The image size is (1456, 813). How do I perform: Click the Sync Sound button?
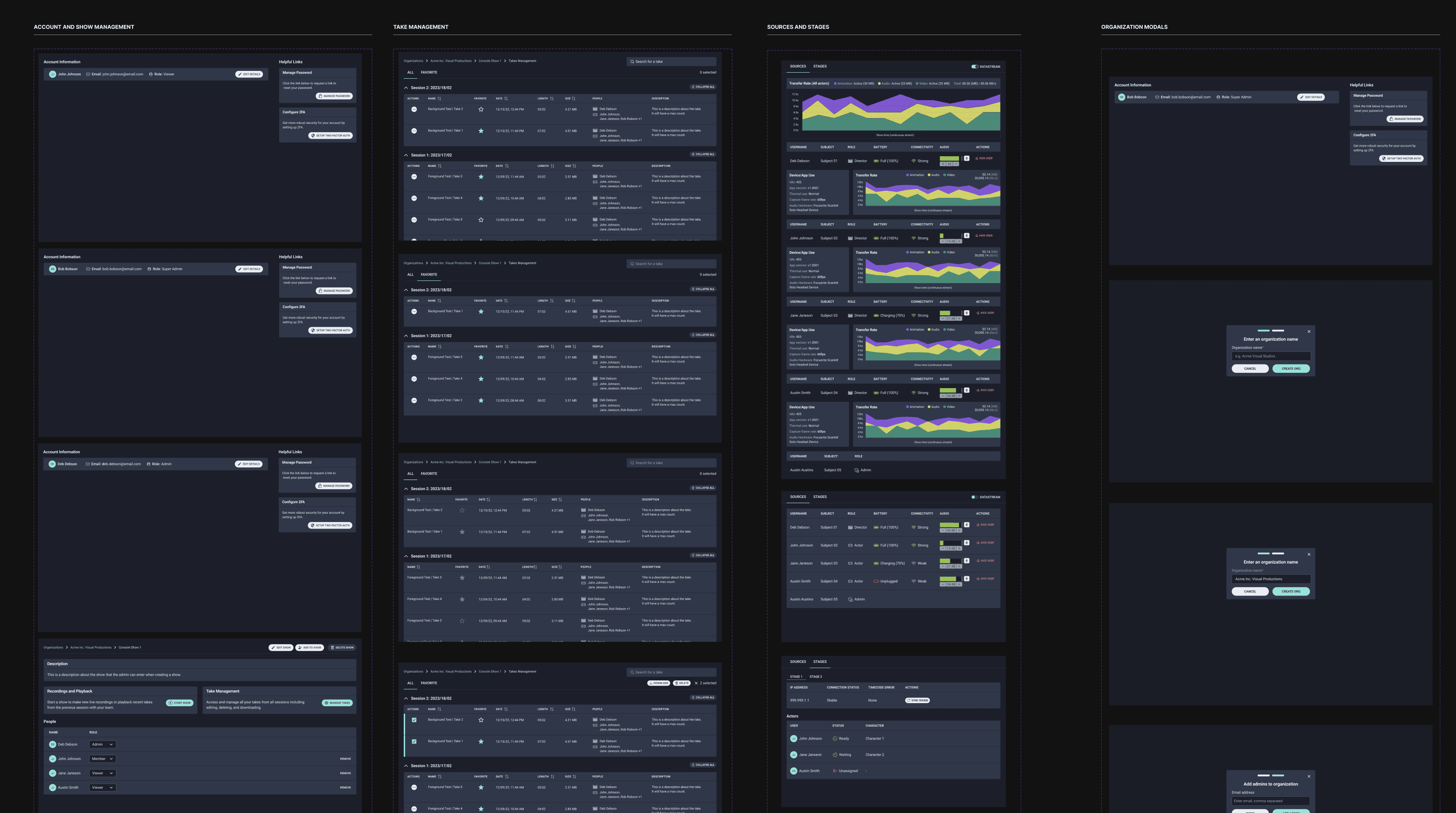click(917, 701)
